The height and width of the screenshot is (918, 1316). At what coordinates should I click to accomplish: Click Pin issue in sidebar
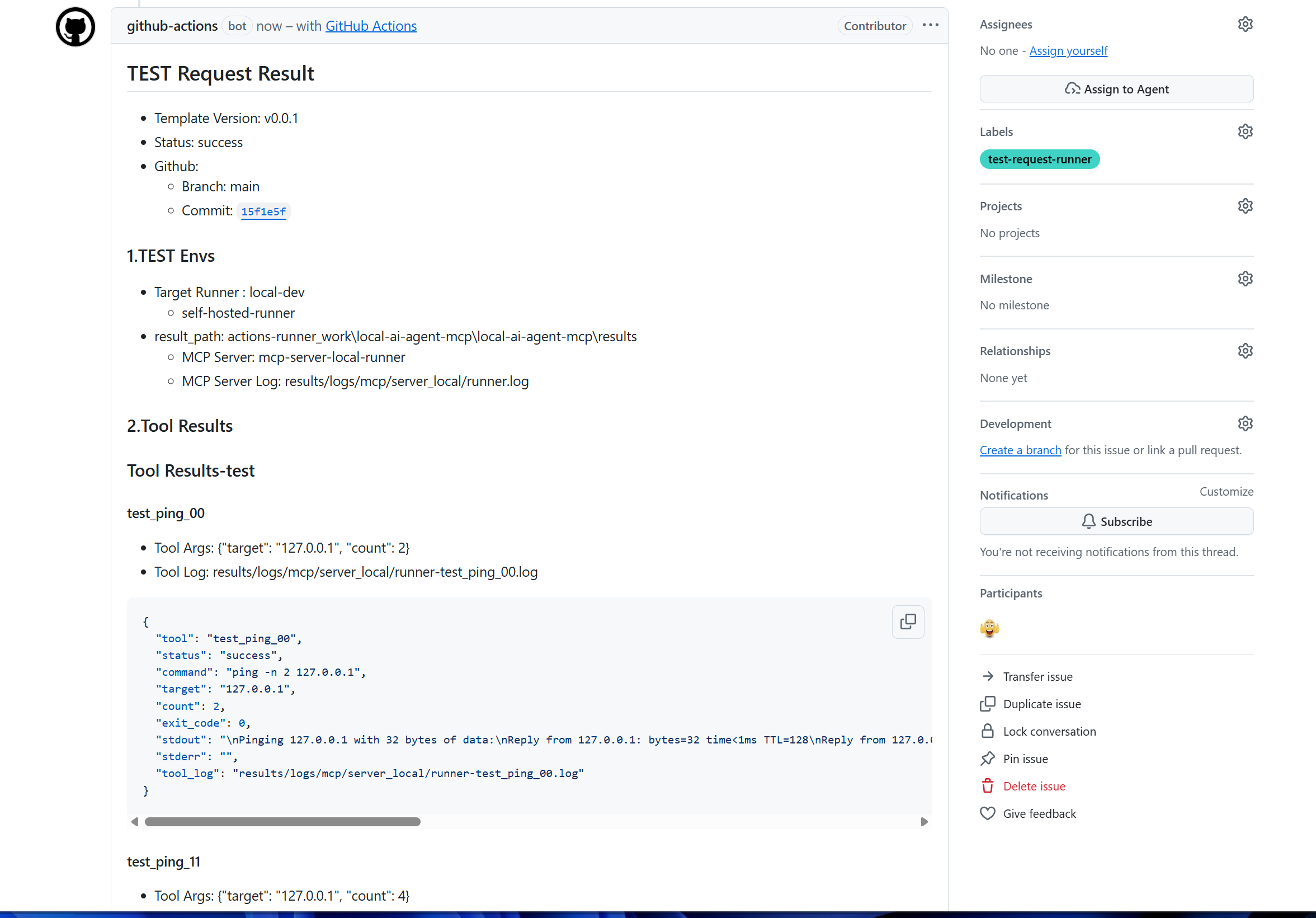tap(1025, 759)
